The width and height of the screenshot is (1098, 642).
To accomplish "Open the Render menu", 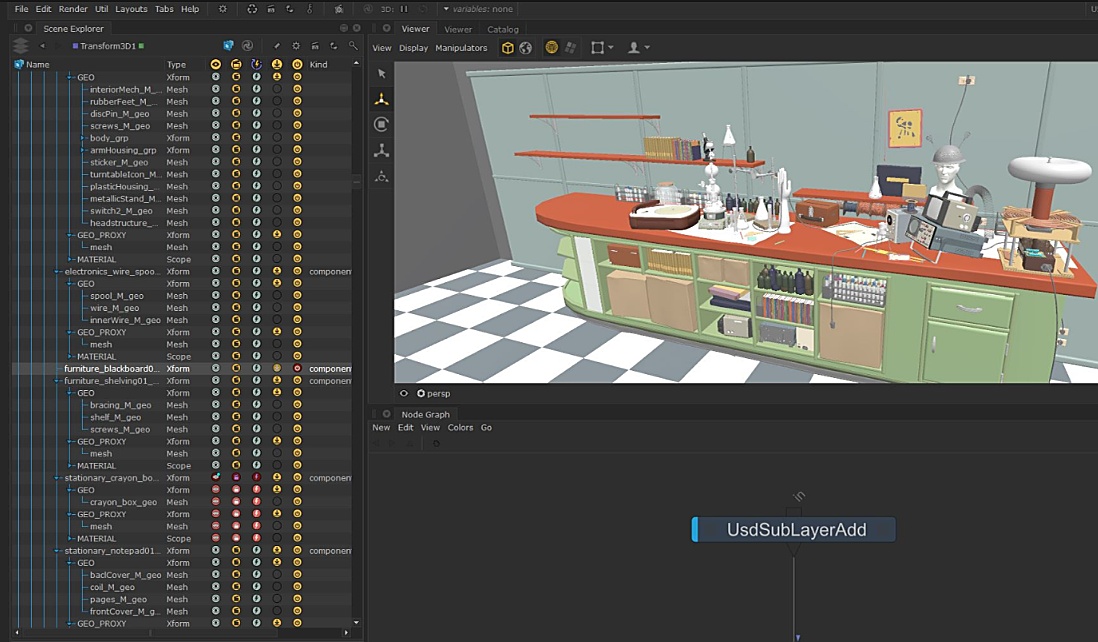I will (73, 9).
